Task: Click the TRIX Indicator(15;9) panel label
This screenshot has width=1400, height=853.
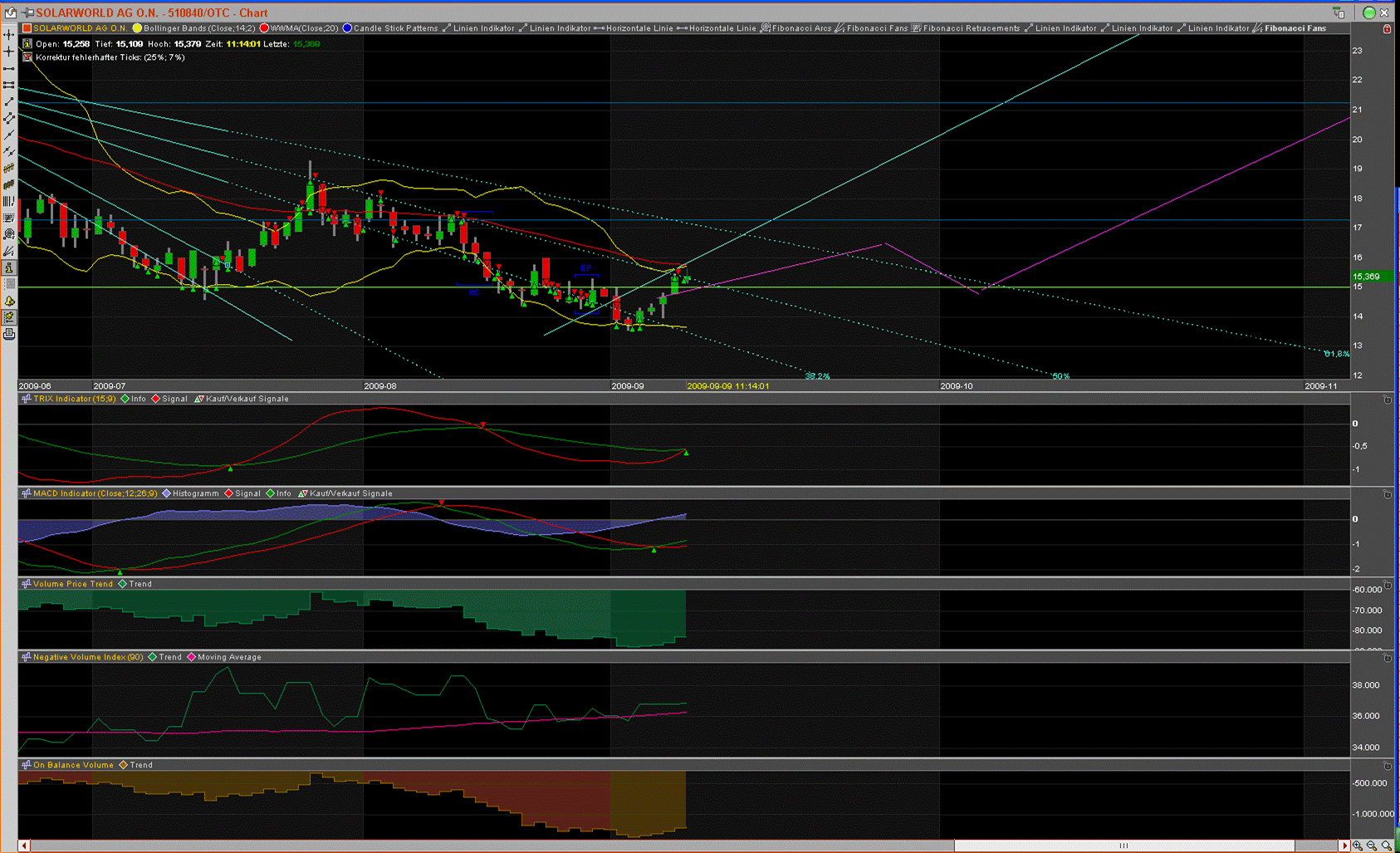Action: click(75, 399)
